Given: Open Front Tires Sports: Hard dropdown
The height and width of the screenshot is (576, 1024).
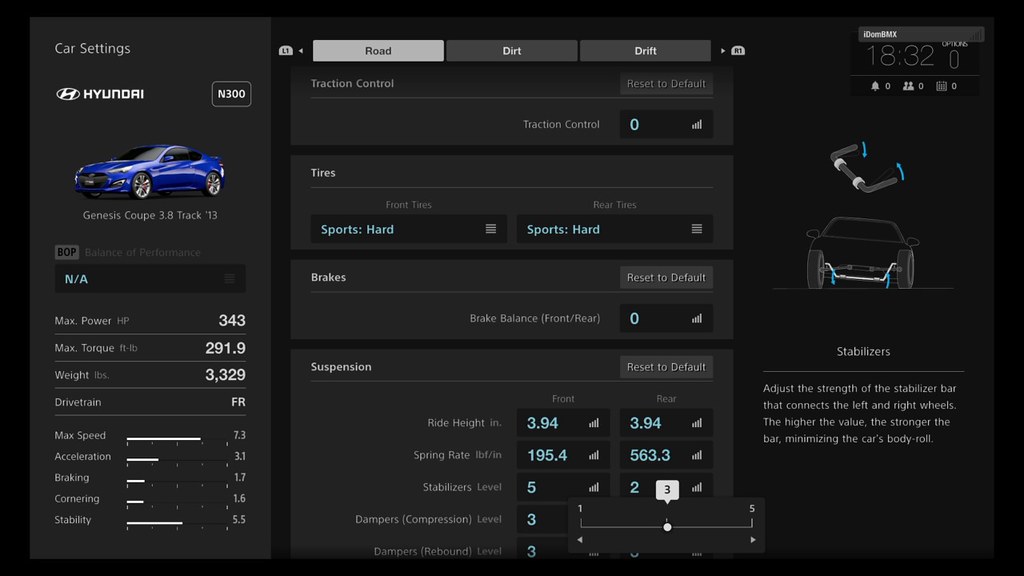Looking at the screenshot, I should (x=408, y=229).
